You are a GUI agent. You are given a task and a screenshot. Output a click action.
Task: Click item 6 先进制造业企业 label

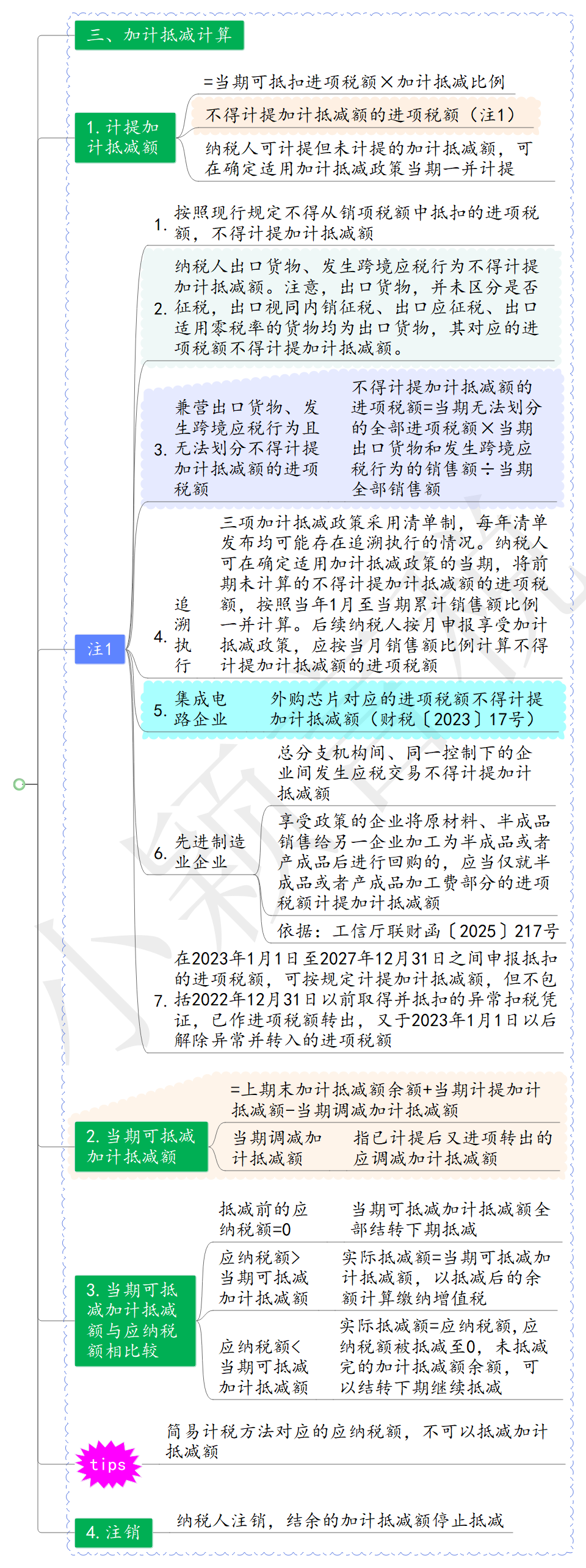[x=209, y=851]
